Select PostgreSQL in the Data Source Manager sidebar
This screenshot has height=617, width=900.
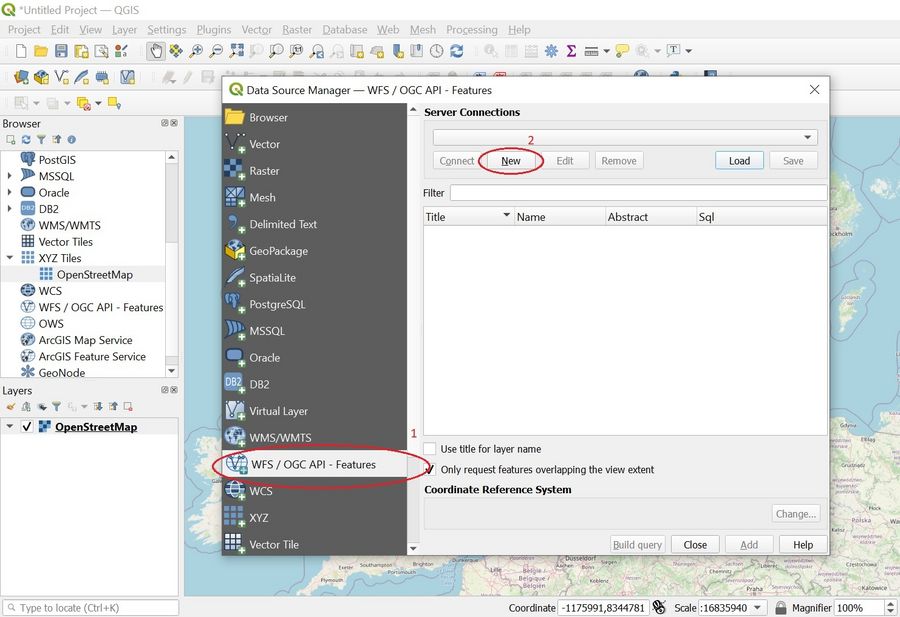coord(277,304)
